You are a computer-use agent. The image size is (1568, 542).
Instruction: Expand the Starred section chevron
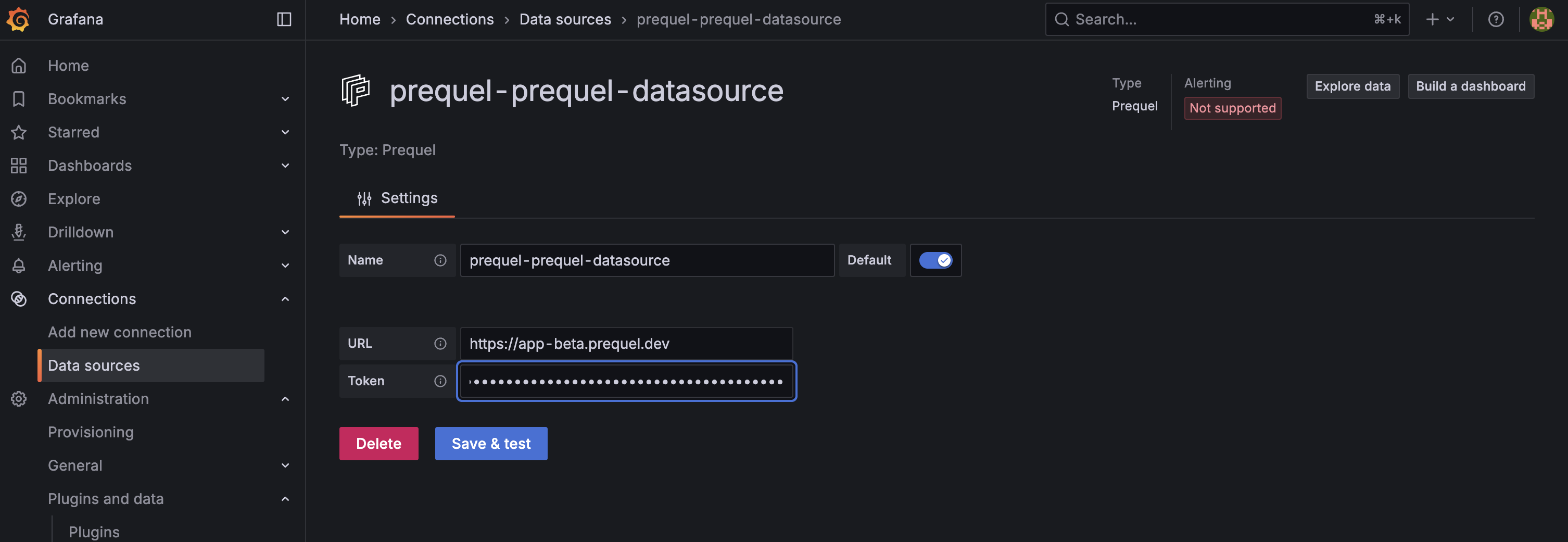point(285,132)
